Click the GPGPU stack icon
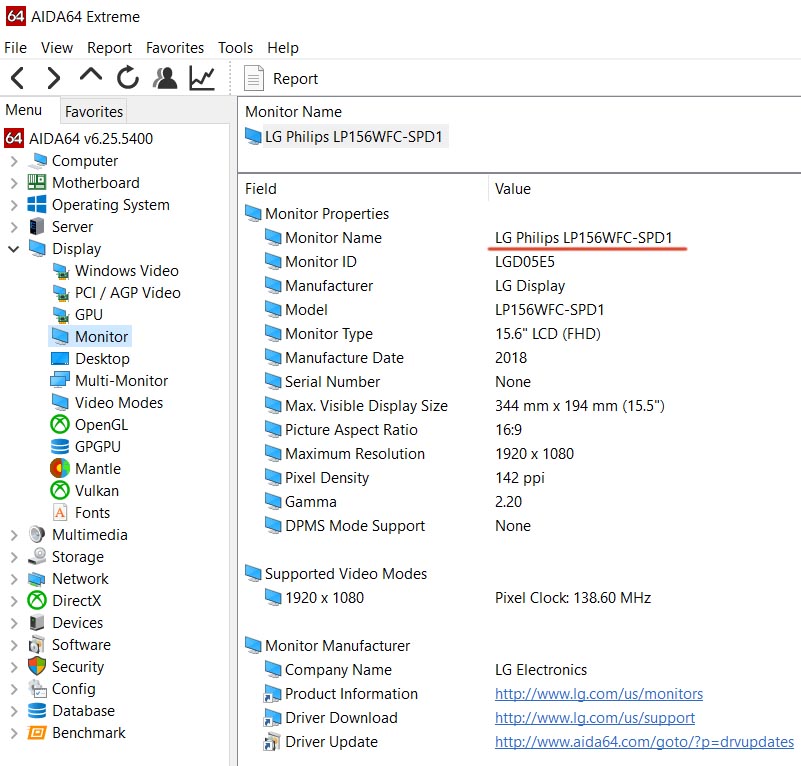 (60, 446)
